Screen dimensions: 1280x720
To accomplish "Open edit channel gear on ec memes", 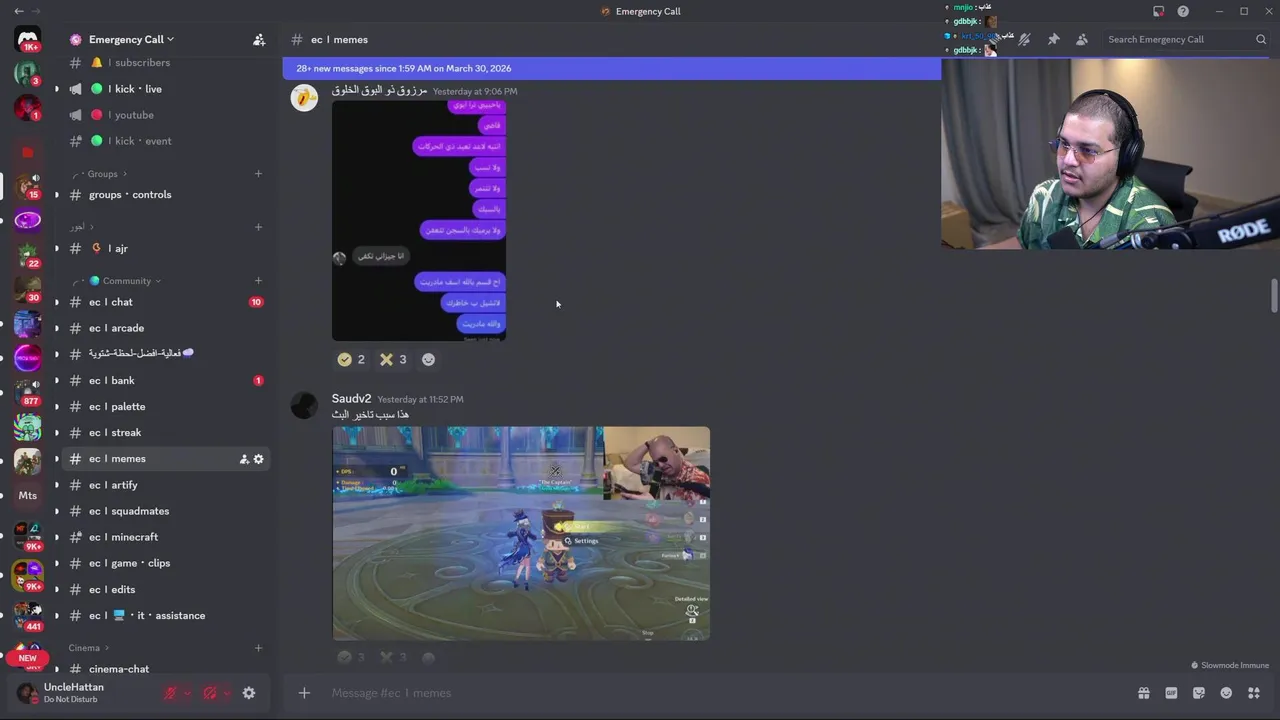I will click(x=259, y=459).
